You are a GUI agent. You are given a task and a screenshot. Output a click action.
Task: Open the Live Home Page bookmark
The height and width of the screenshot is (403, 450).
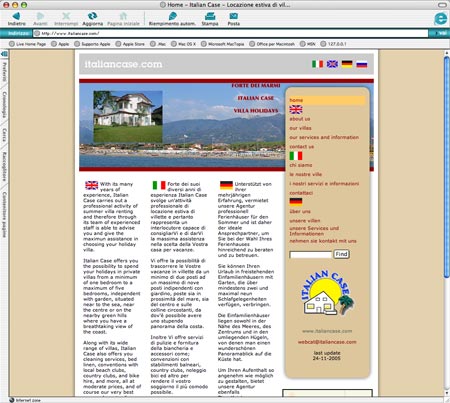click(x=28, y=44)
